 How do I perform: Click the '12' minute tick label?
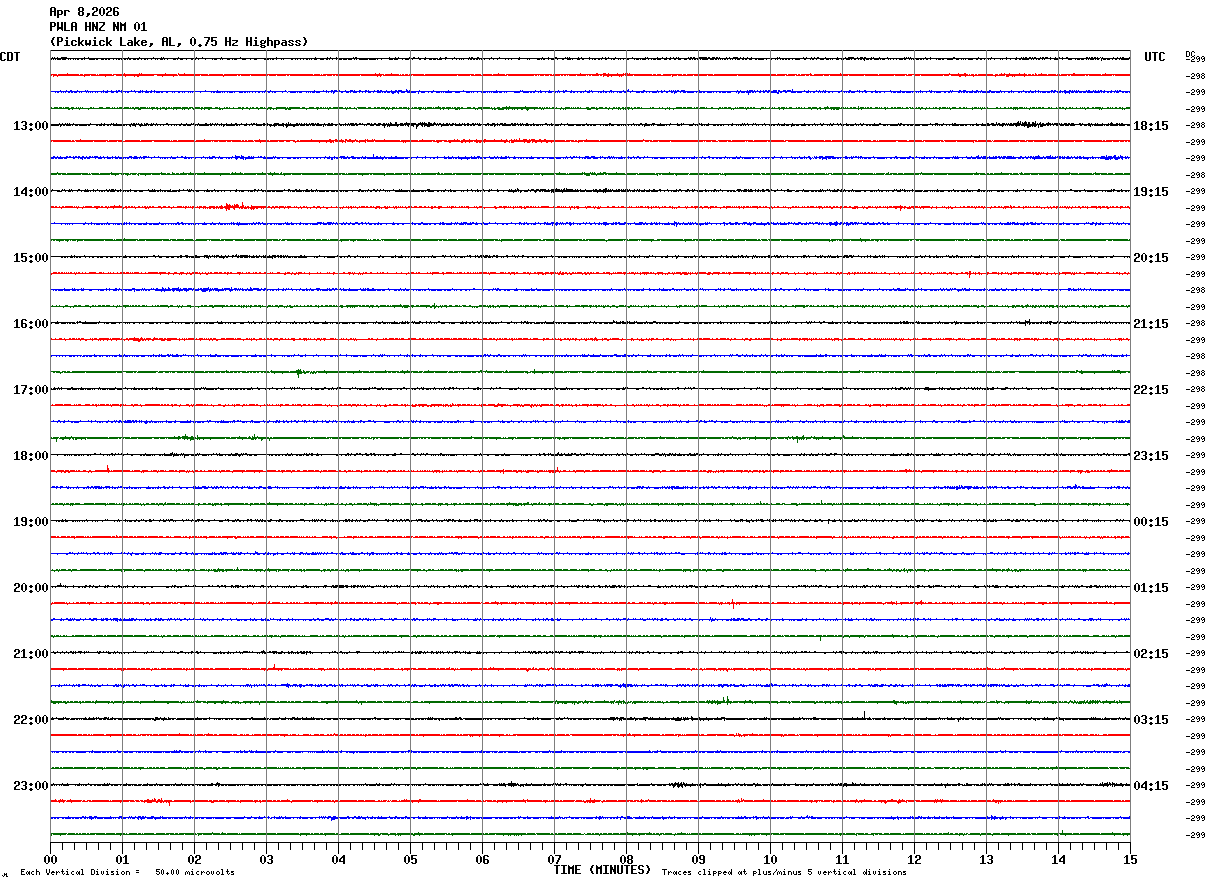click(914, 859)
